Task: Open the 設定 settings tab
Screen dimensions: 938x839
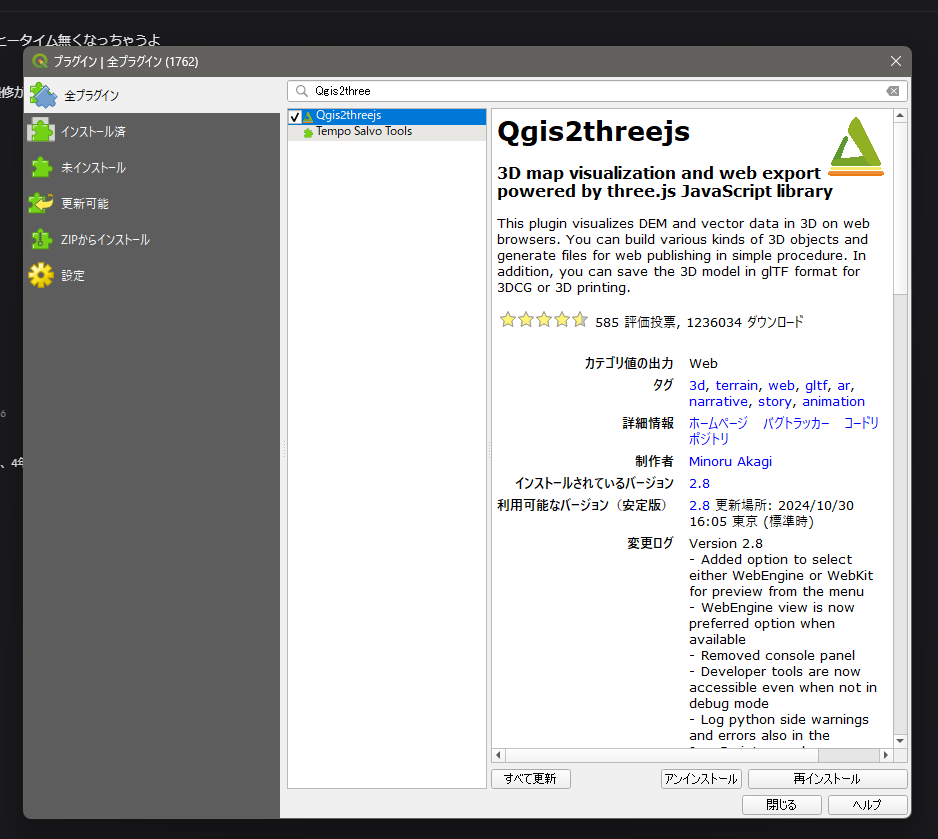Action: point(151,275)
